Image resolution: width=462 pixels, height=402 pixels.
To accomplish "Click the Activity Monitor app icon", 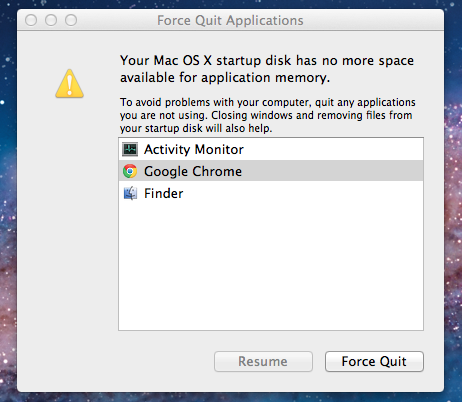I will (x=130, y=149).
